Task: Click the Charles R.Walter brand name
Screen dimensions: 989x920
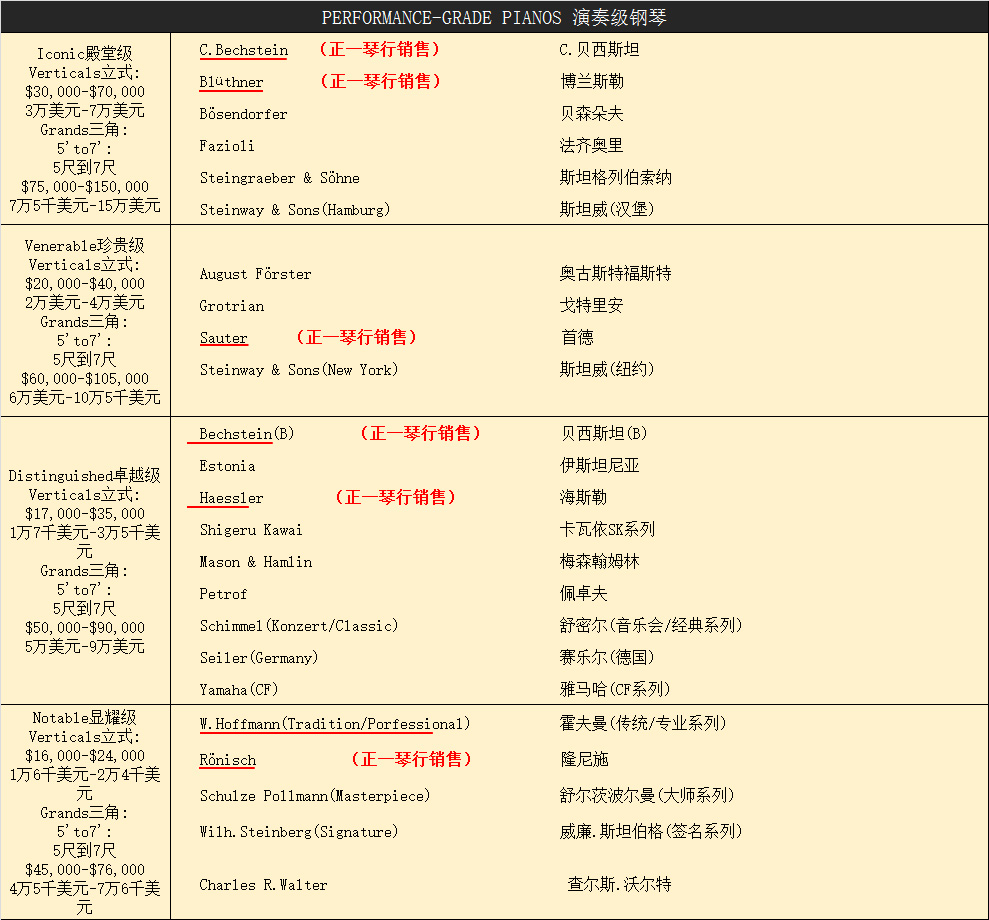Action: click(x=263, y=885)
